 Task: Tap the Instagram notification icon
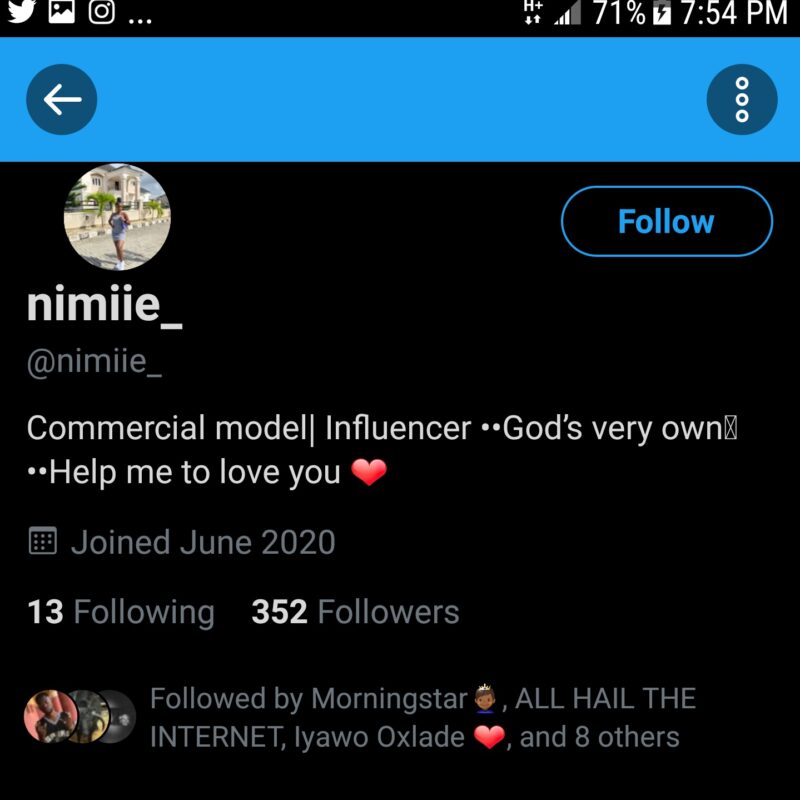[x=101, y=12]
